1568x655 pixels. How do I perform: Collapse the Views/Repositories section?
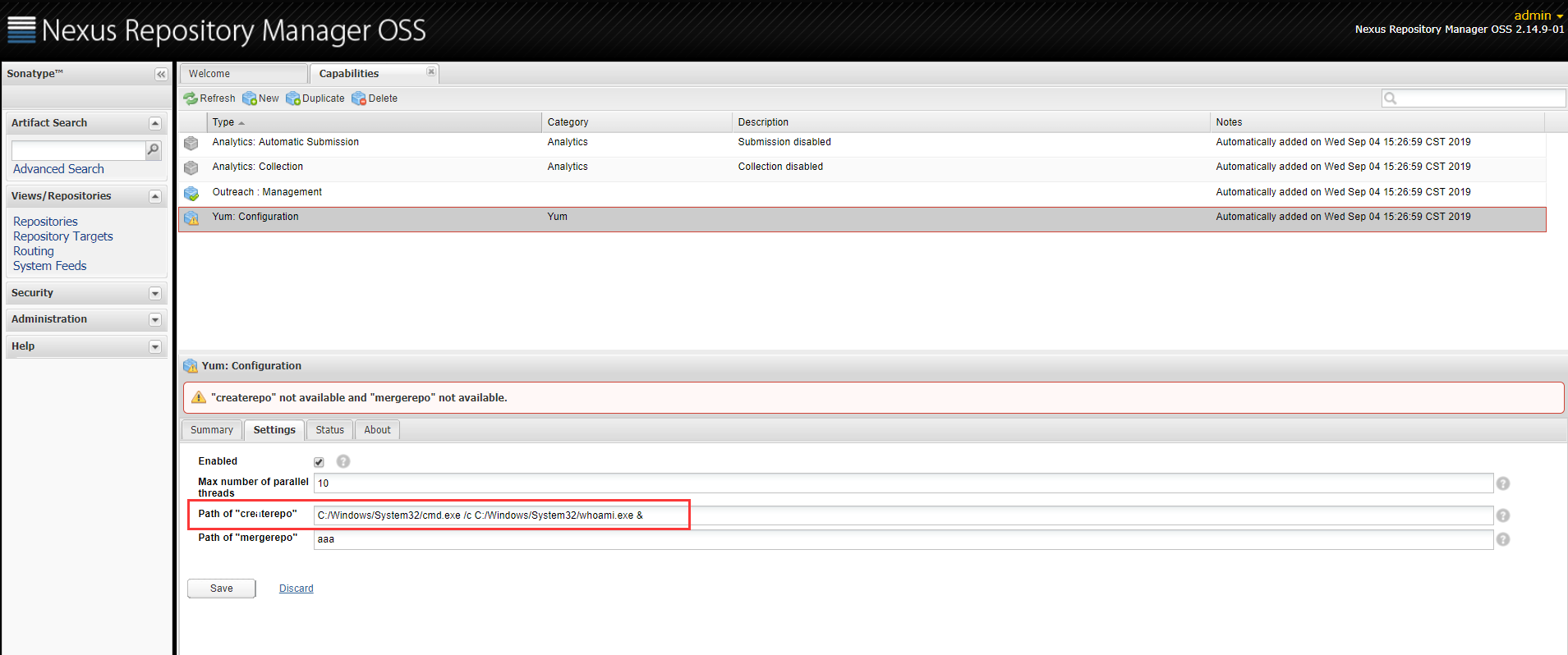coord(154,196)
